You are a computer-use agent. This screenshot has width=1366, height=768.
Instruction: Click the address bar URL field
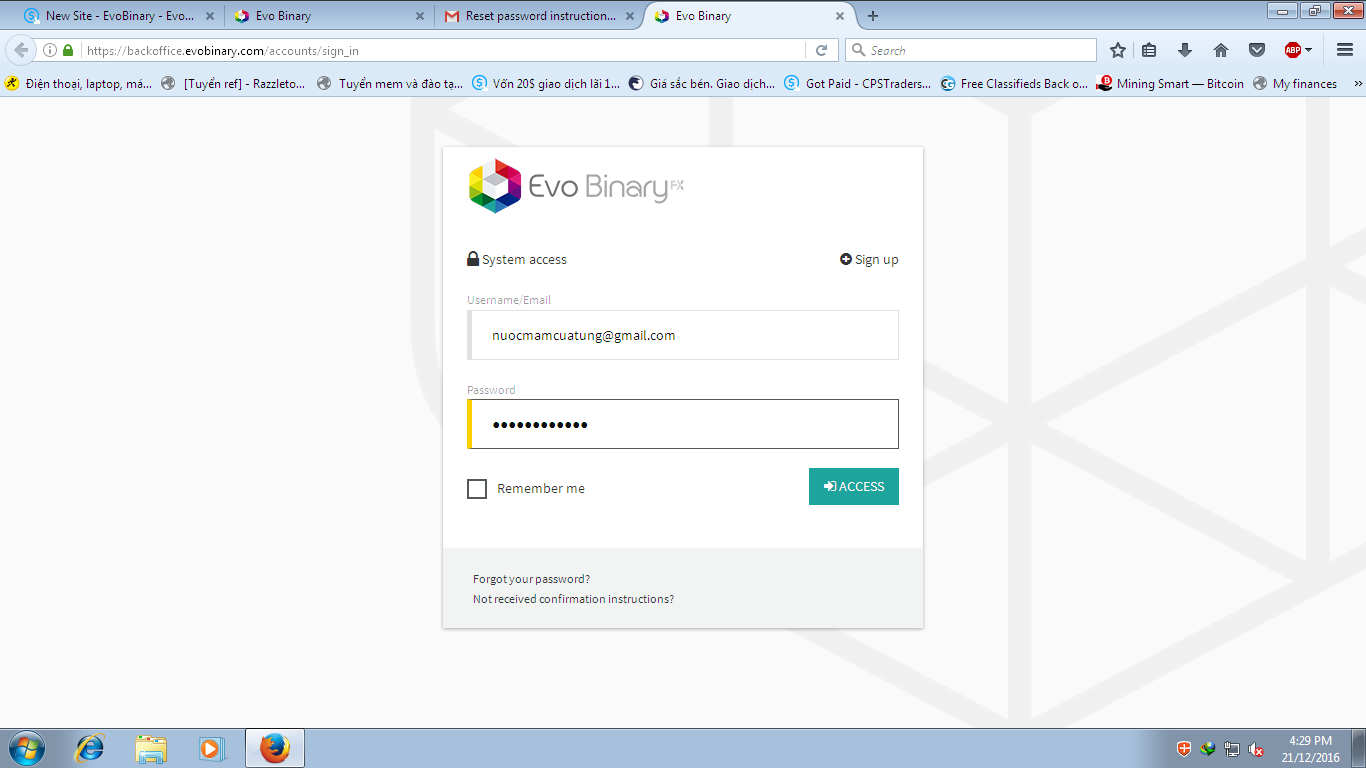tap(443, 50)
